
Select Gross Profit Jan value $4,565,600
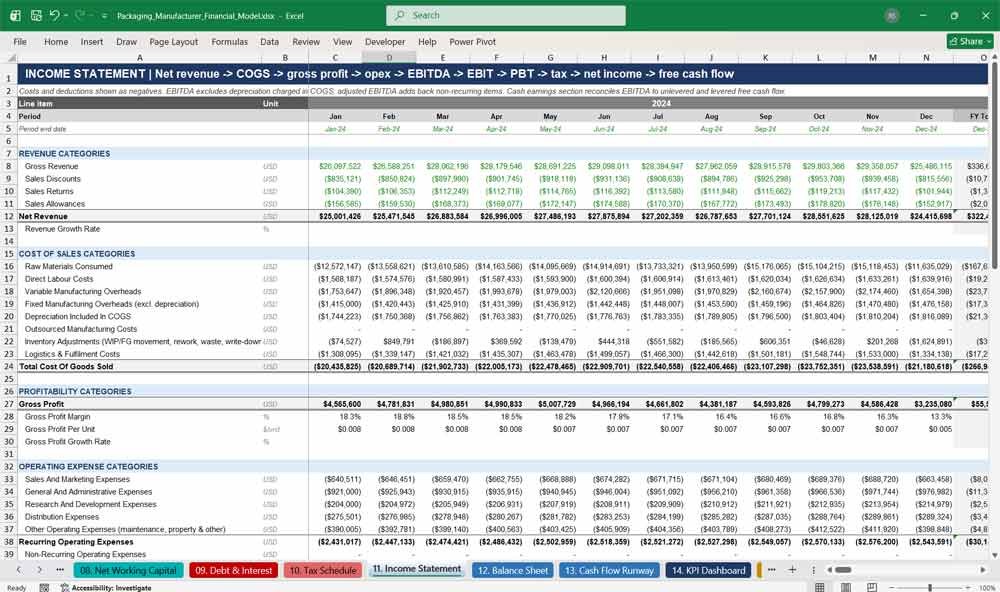(x=342, y=404)
